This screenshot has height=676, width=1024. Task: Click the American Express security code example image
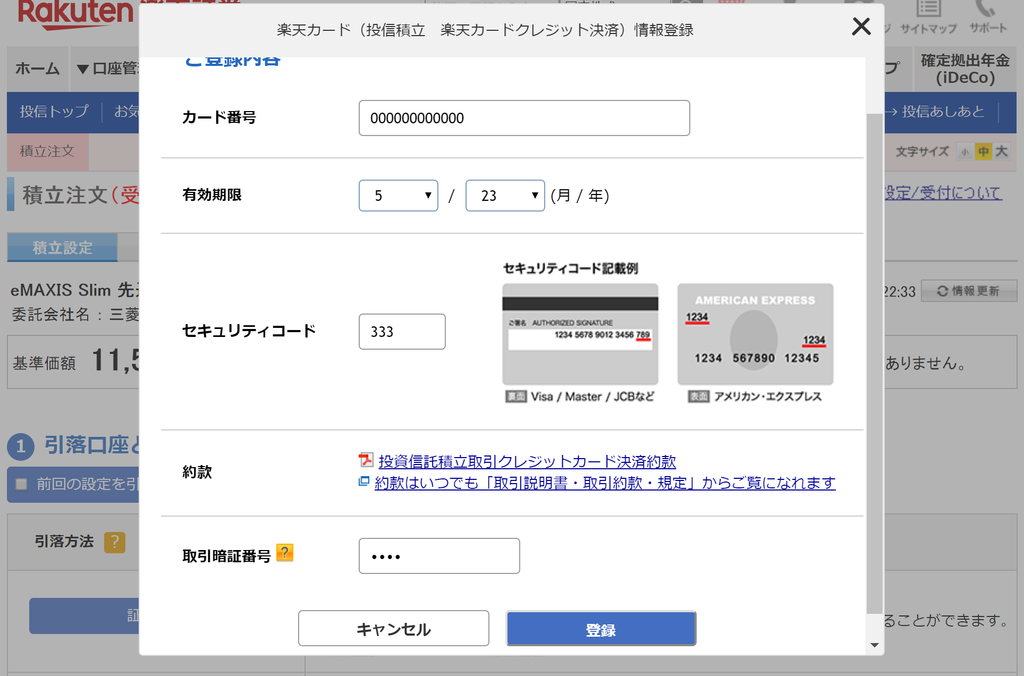(x=755, y=334)
